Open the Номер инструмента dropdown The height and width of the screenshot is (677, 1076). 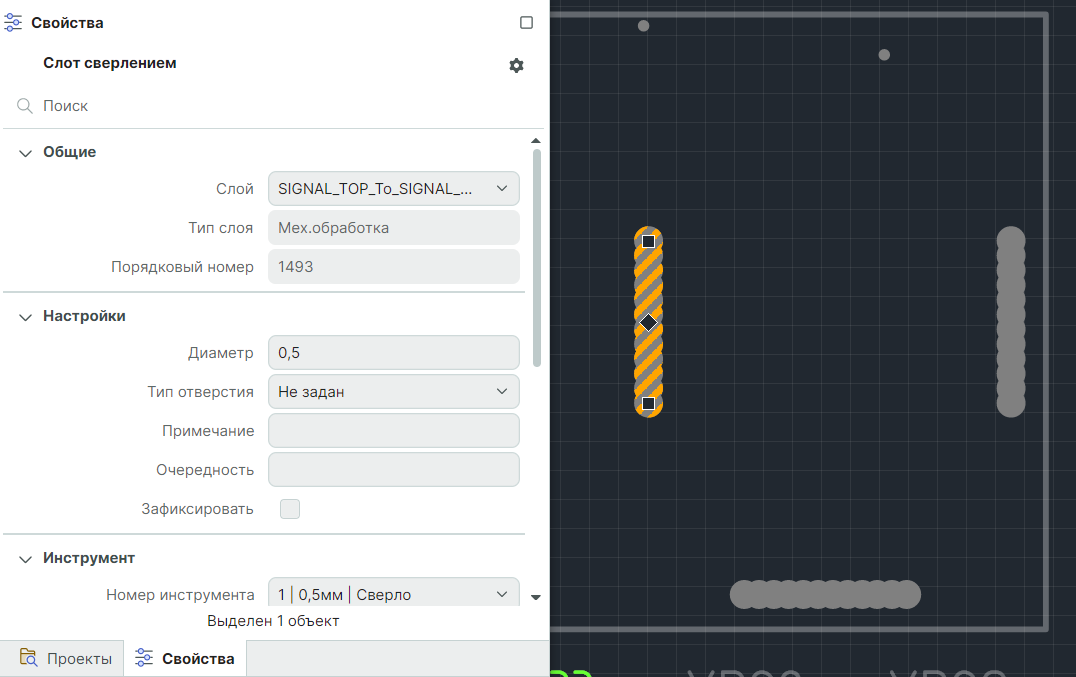tap(394, 594)
